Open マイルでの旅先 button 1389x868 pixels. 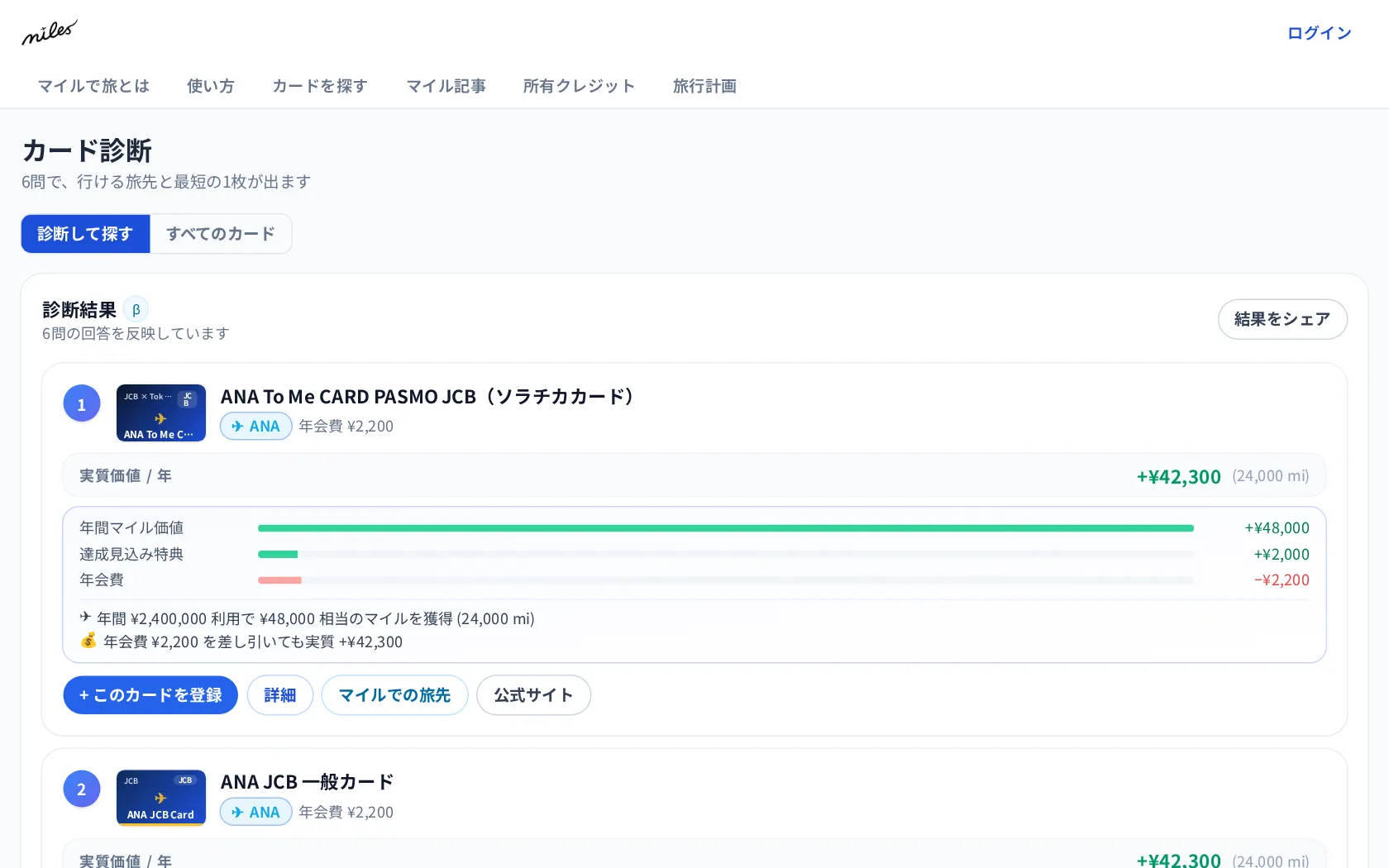pos(394,695)
